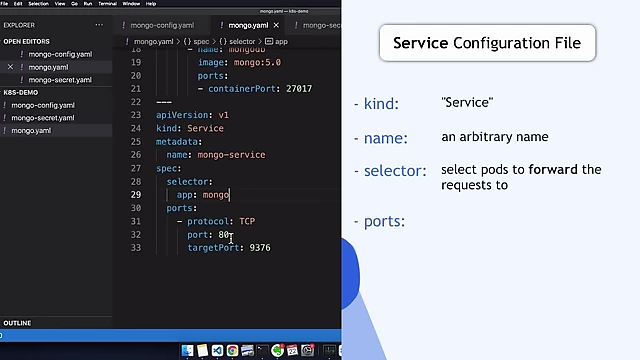Viewport: 640px width, 360px height.
Task: Open the dark round app with badge in dock
Action: coord(307,350)
